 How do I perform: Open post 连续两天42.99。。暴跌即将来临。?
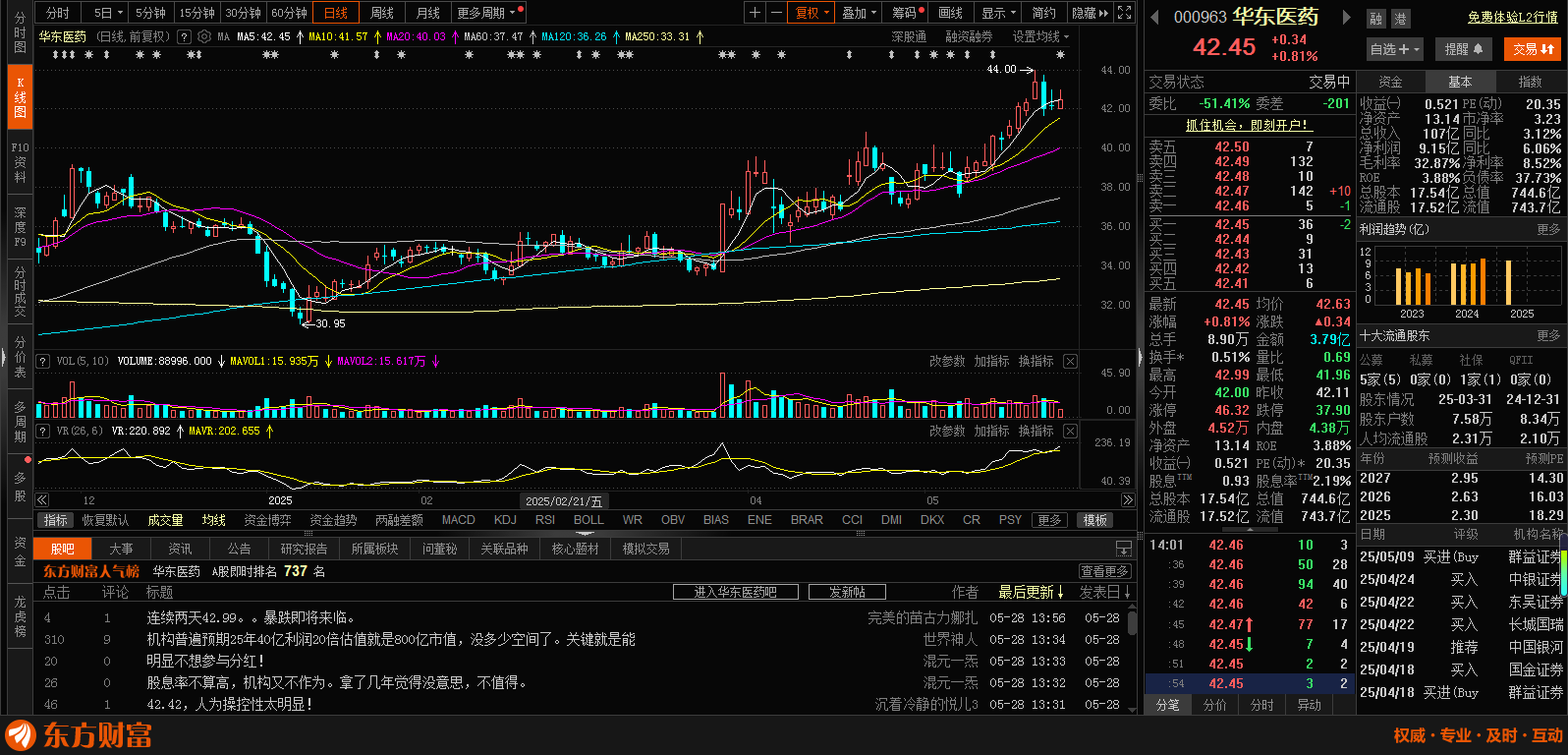click(251, 617)
